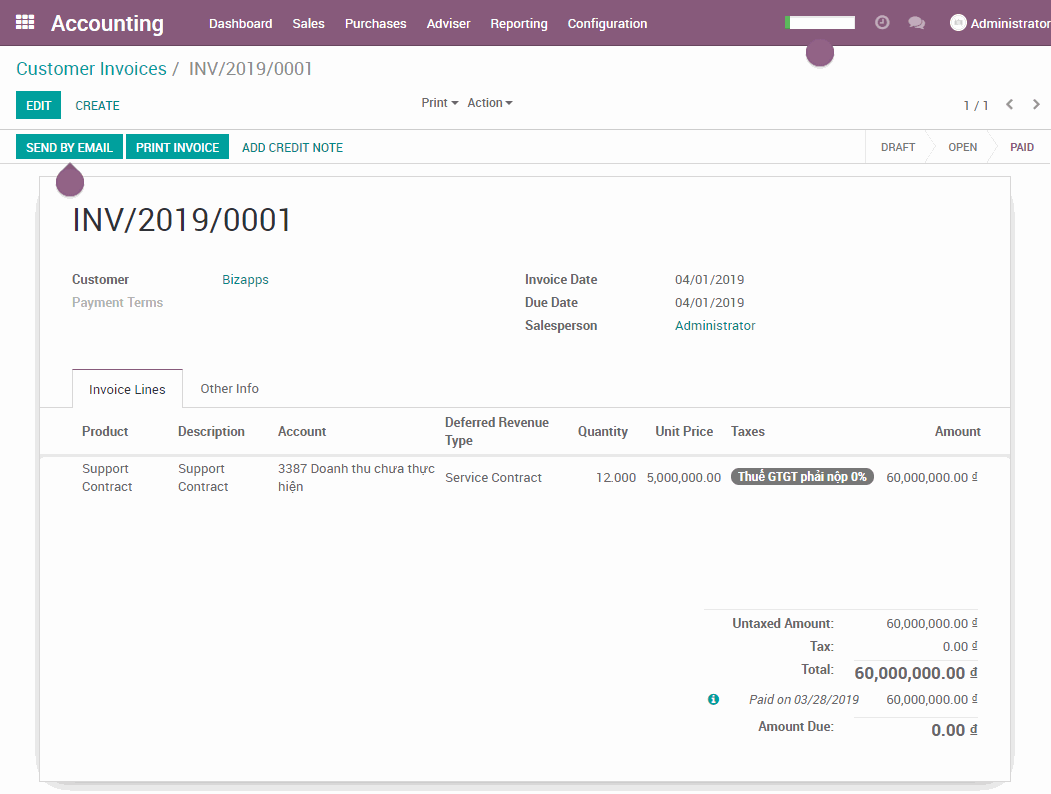The height and width of the screenshot is (794, 1051).
Task: Go to previous record arrow
Action: click(x=1010, y=105)
